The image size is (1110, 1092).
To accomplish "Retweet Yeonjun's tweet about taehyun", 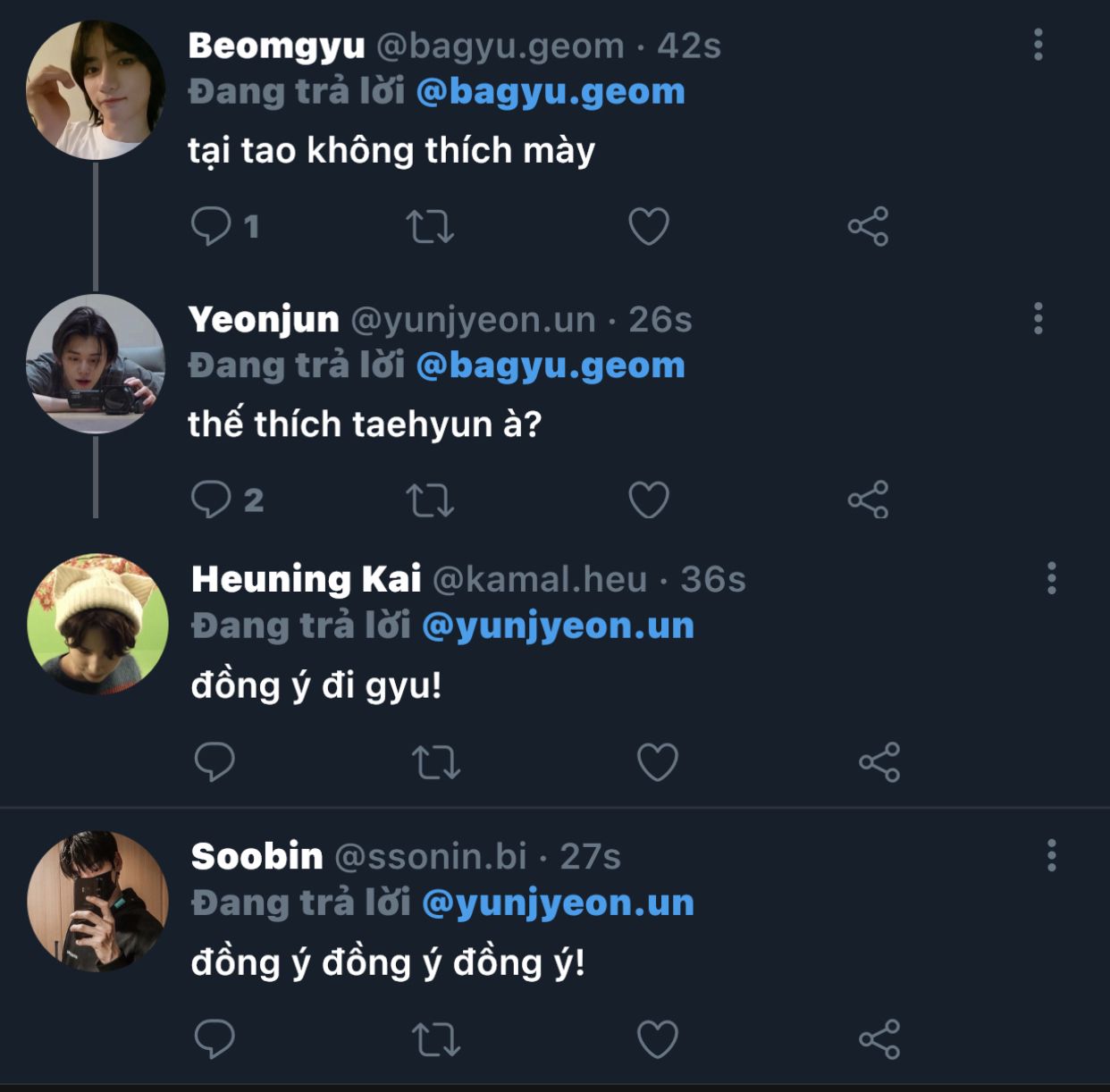I will tap(430, 500).
